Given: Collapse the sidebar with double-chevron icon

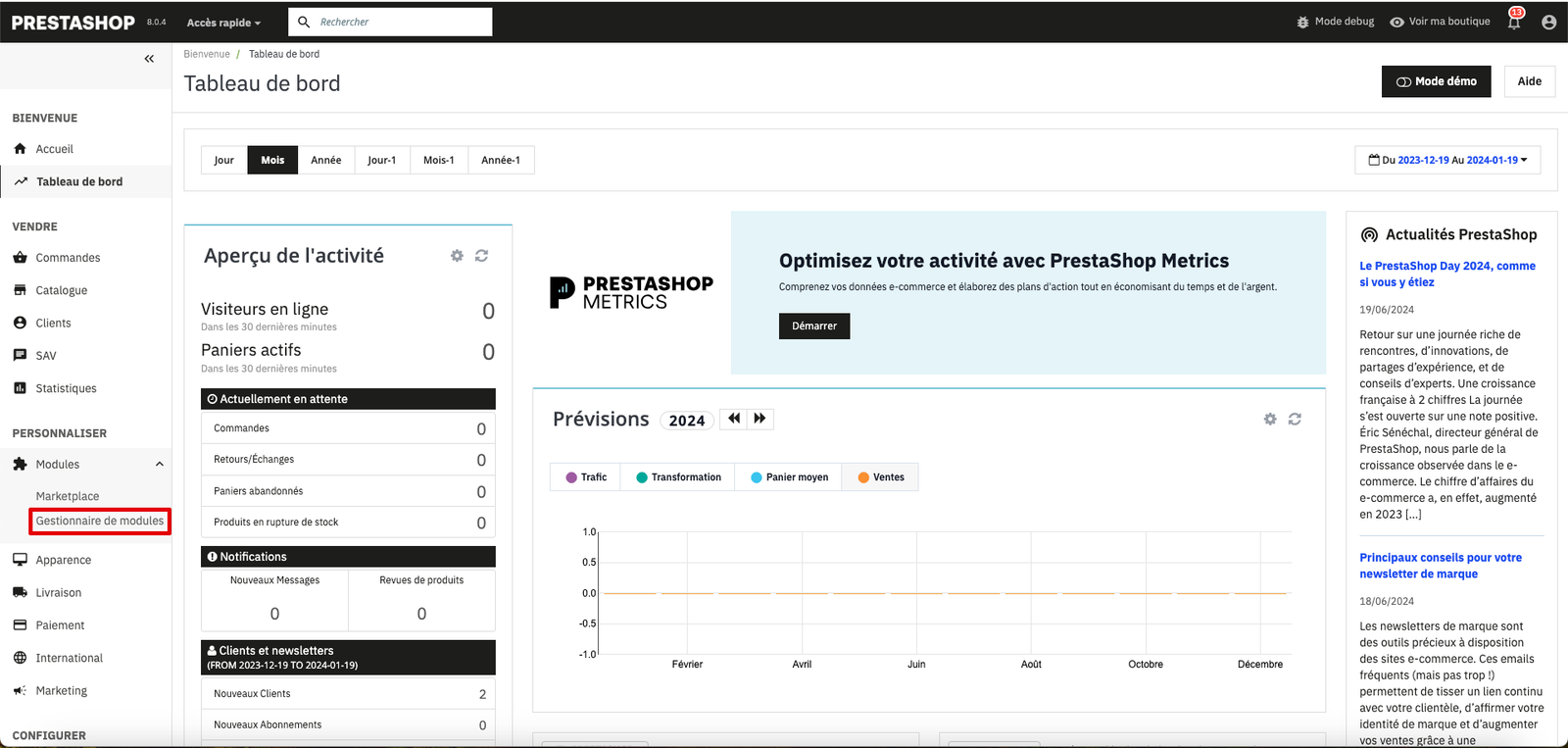Looking at the screenshot, I should coord(149,59).
